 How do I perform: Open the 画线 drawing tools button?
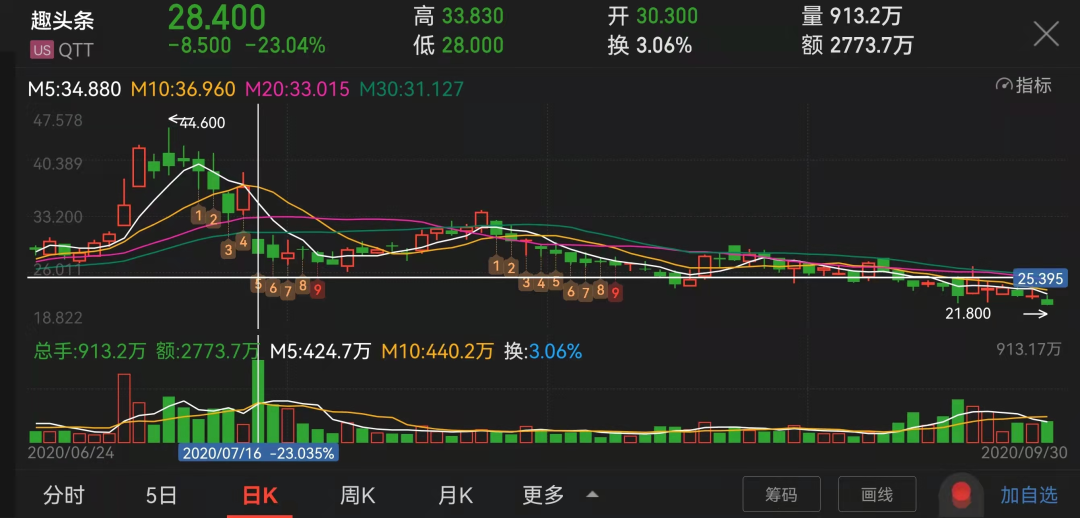[877, 494]
